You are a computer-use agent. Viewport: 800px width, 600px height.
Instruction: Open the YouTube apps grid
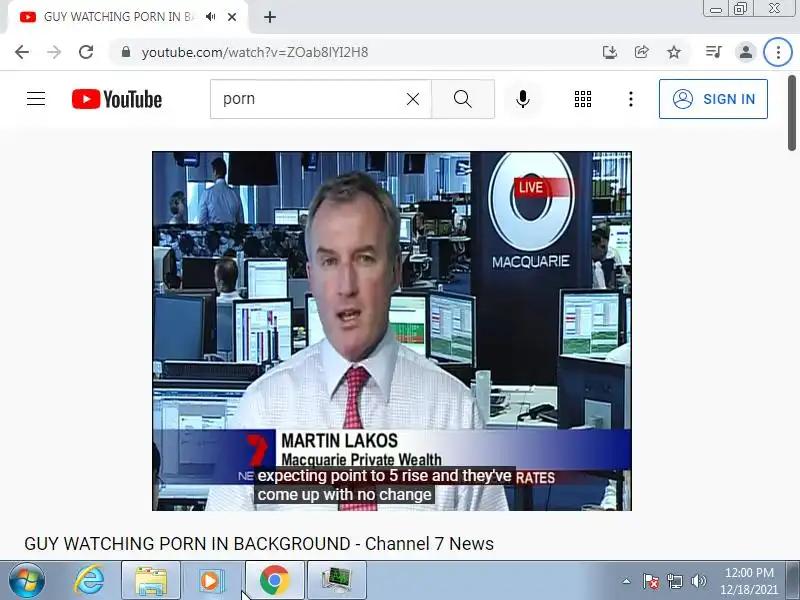click(583, 99)
